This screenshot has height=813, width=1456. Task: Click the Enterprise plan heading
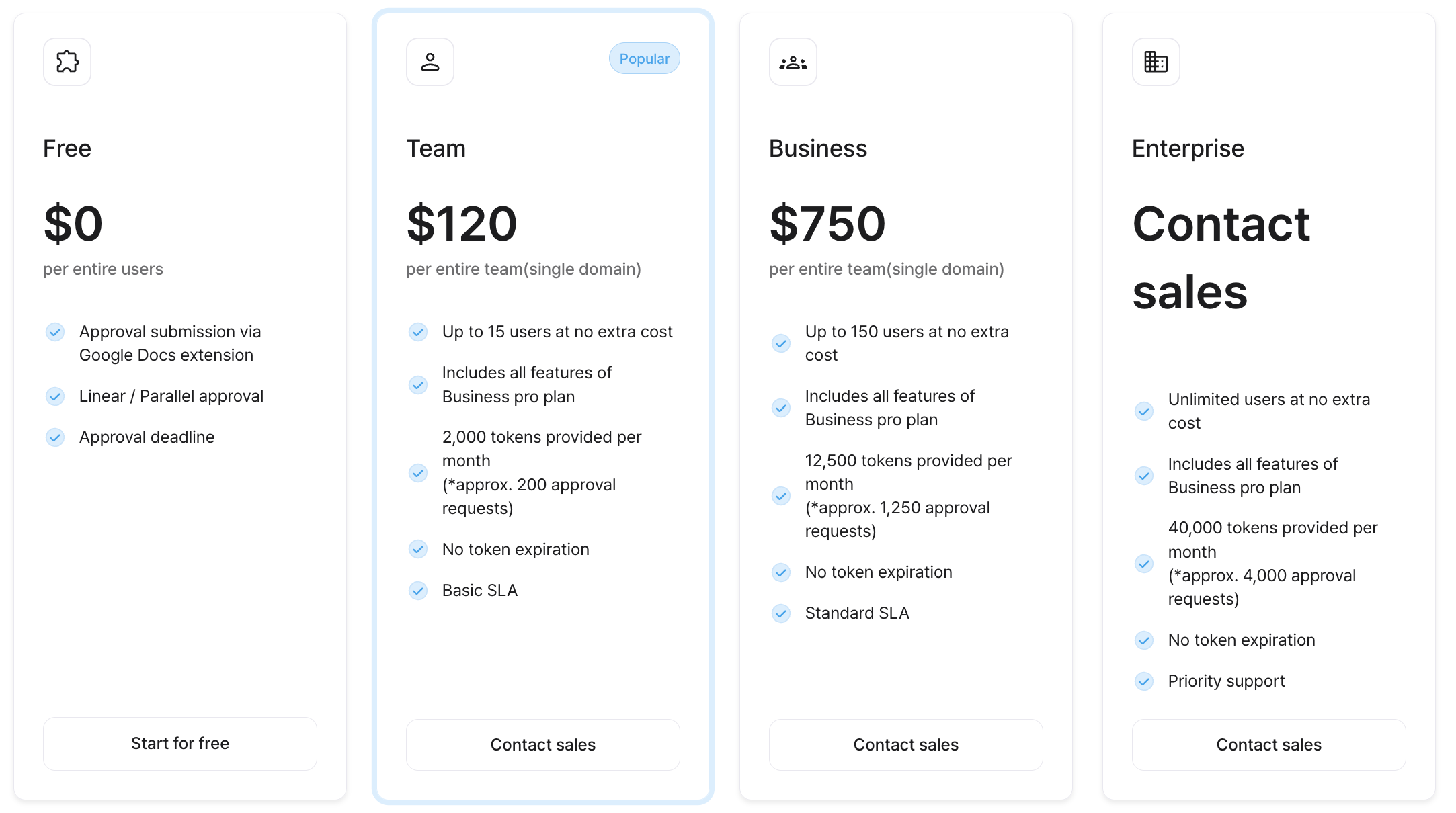pyautogui.click(x=1188, y=148)
